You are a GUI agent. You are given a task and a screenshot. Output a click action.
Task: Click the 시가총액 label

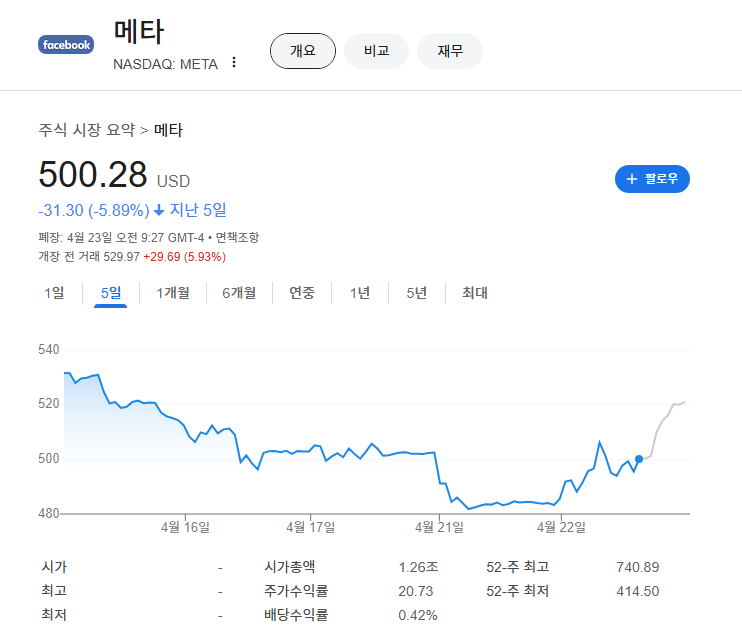tap(290, 566)
